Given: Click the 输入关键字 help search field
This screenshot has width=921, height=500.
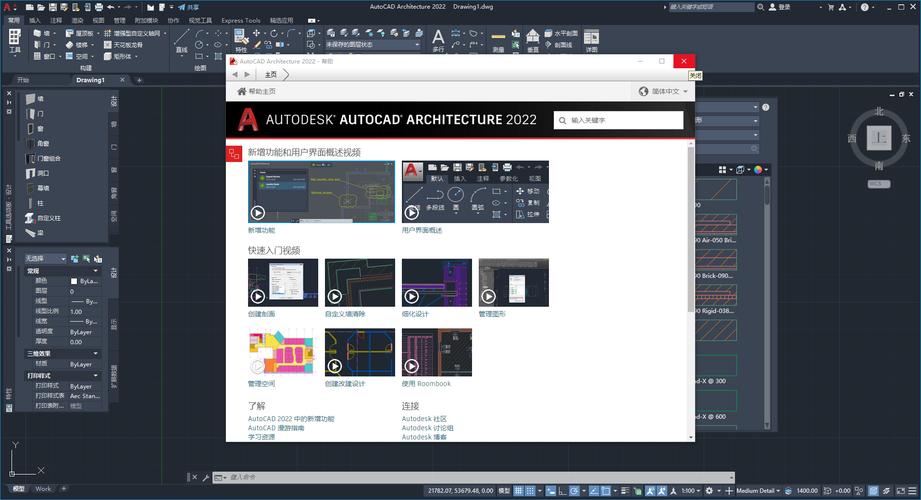Looking at the screenshot, I should pos(619,120).
